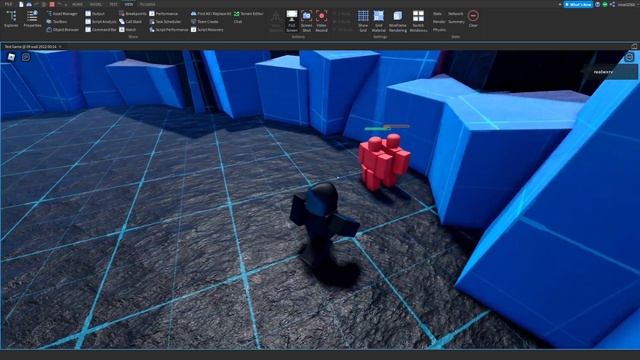The width and height of the screenshot is (640, 360).
Task: Open the Team Create panel
Action: tap(204, 22)
